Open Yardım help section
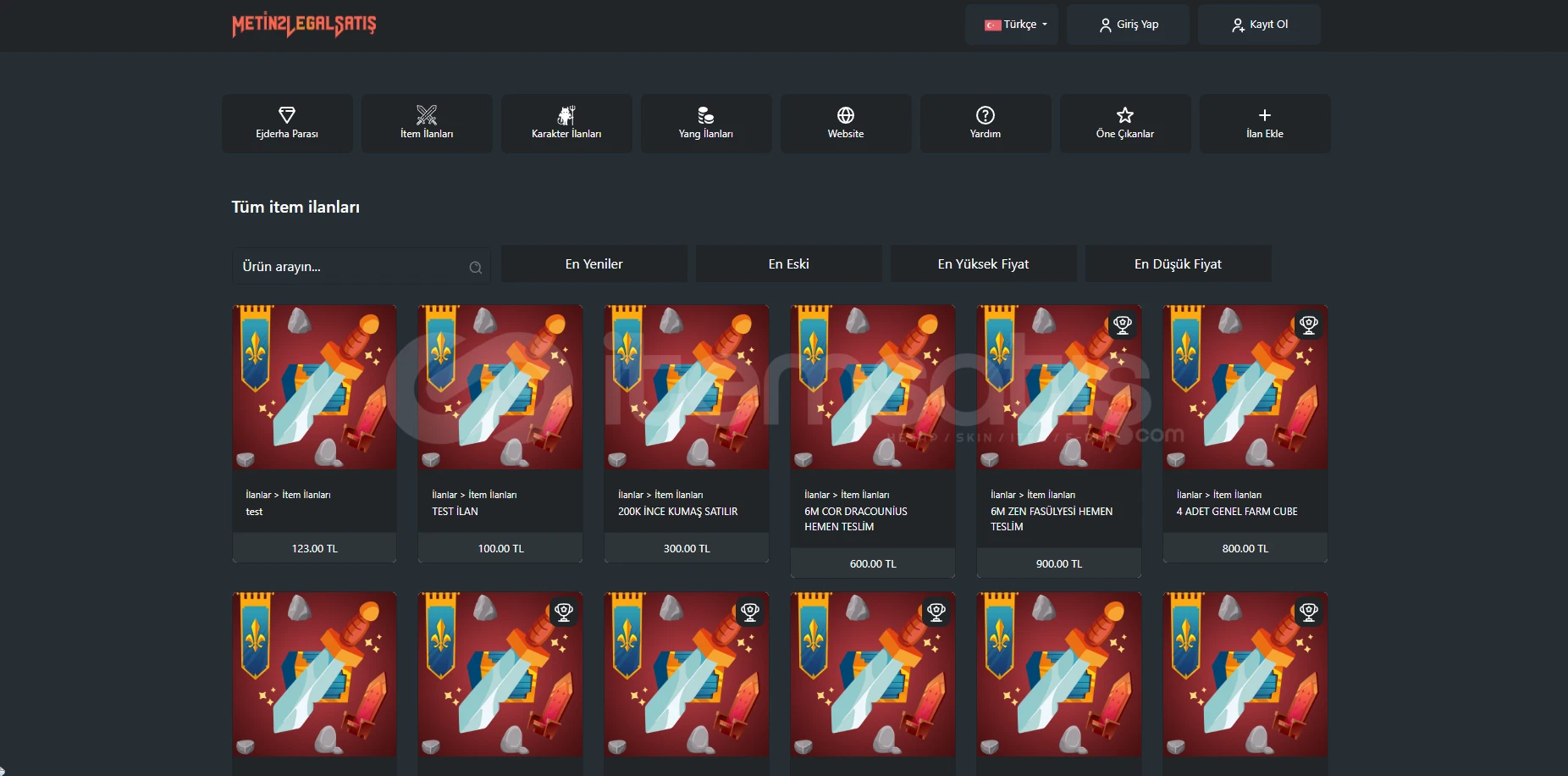Screen dimensions: 1568x776 tap(986, 124)
